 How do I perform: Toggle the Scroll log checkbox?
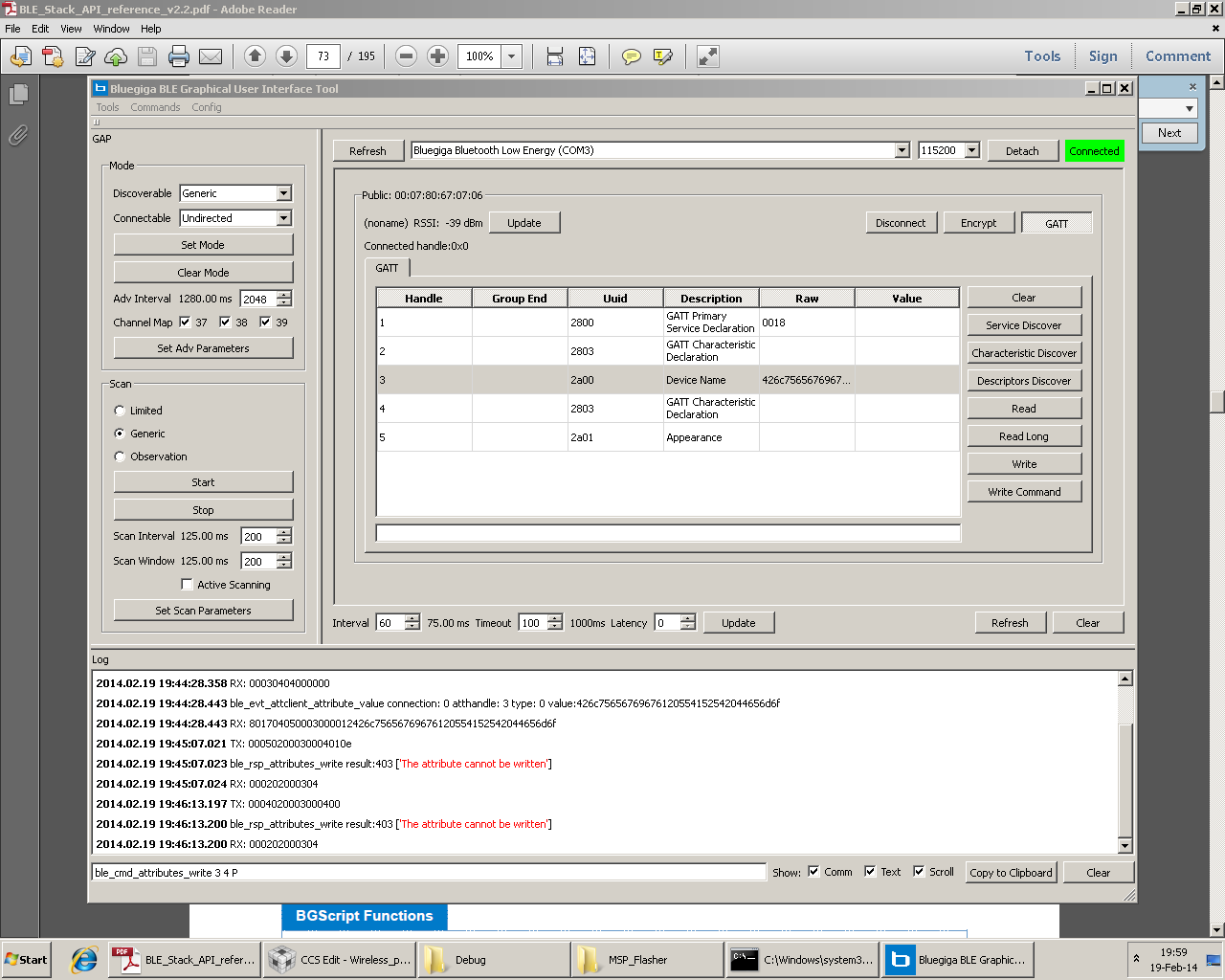click(919, 871)
